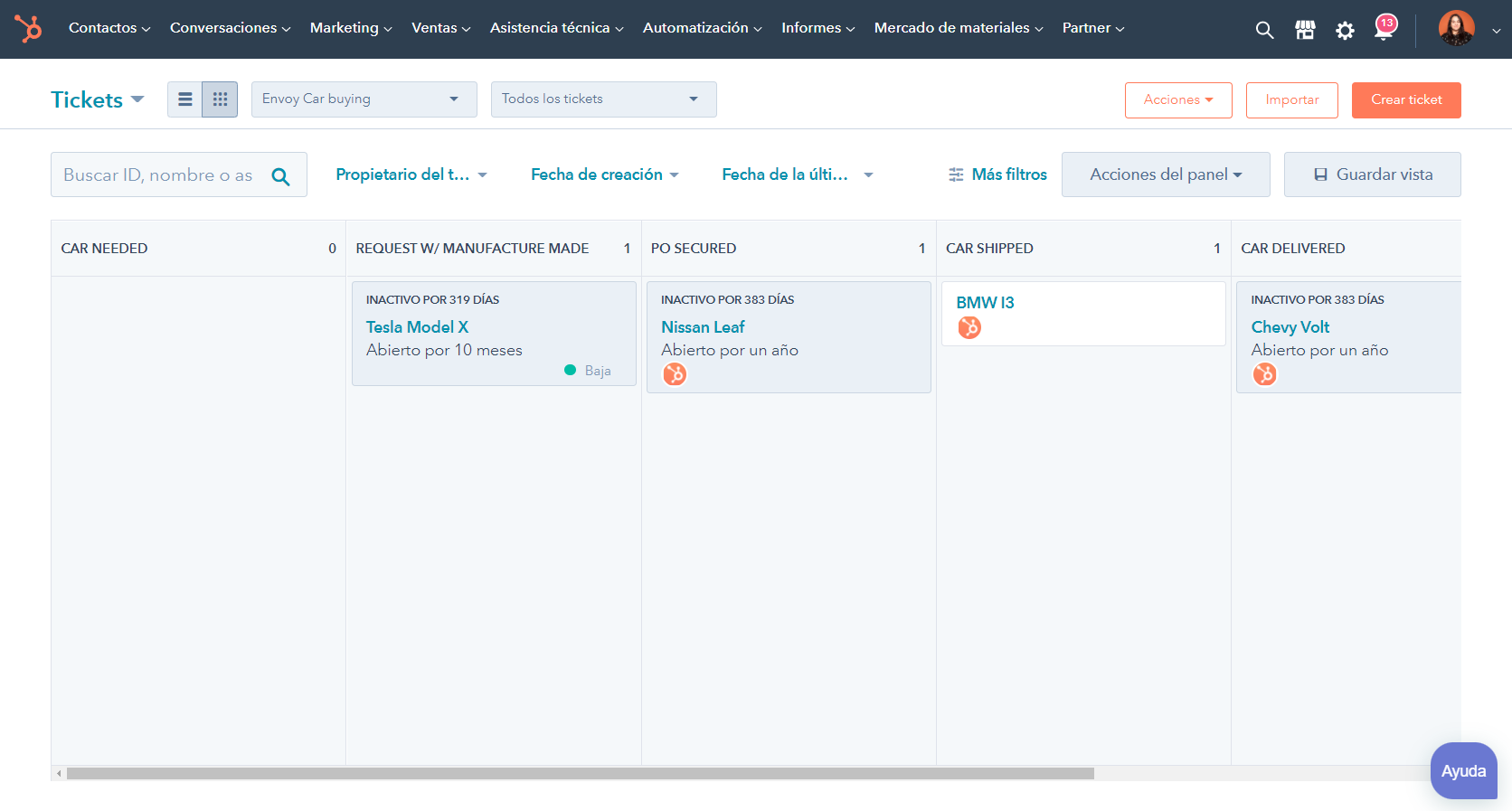Open notifications bell with 13 badge
Viewport: 1512px width, 811px height.
1384,28
